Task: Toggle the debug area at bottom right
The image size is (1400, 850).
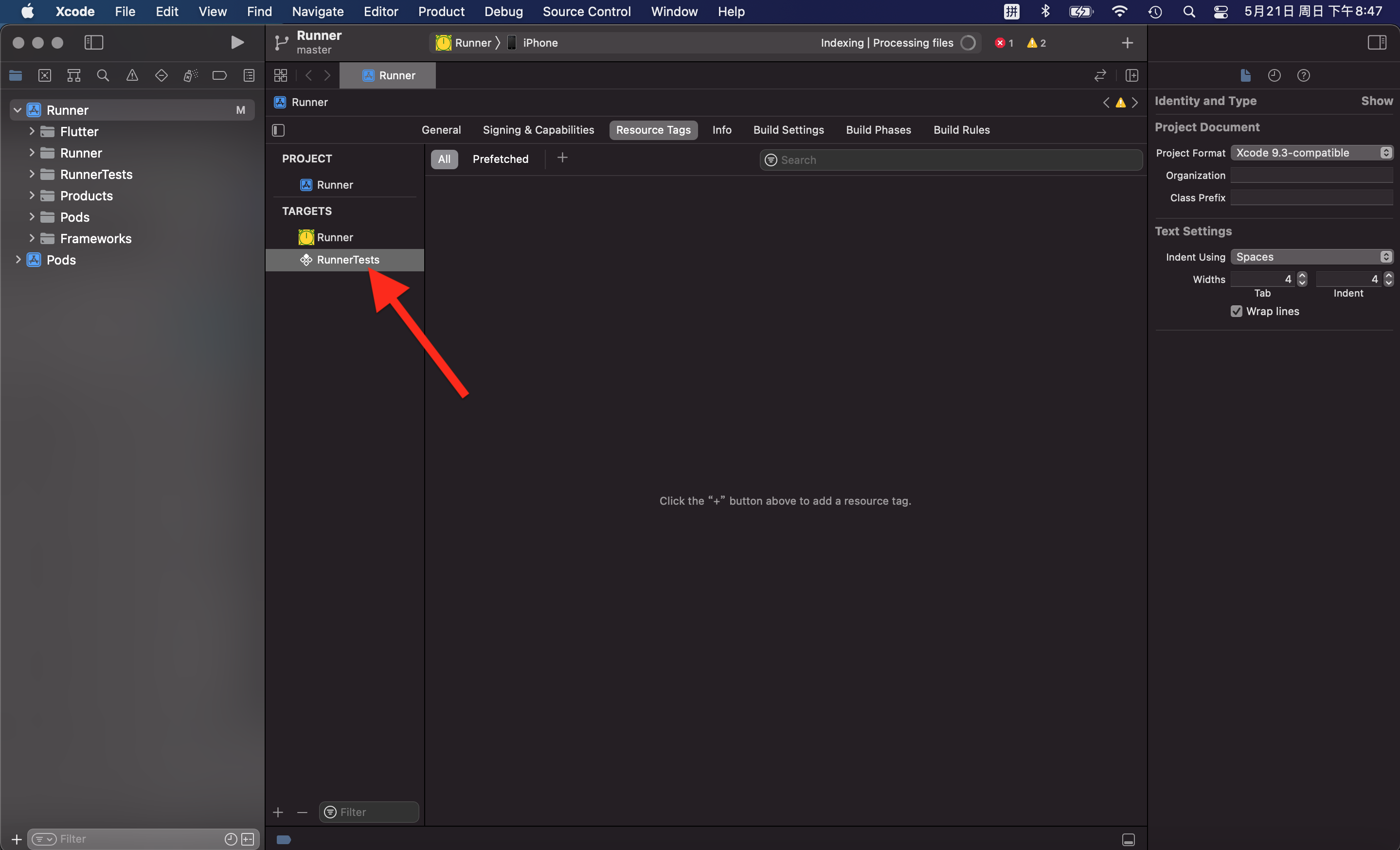Action: (1129, 839)
